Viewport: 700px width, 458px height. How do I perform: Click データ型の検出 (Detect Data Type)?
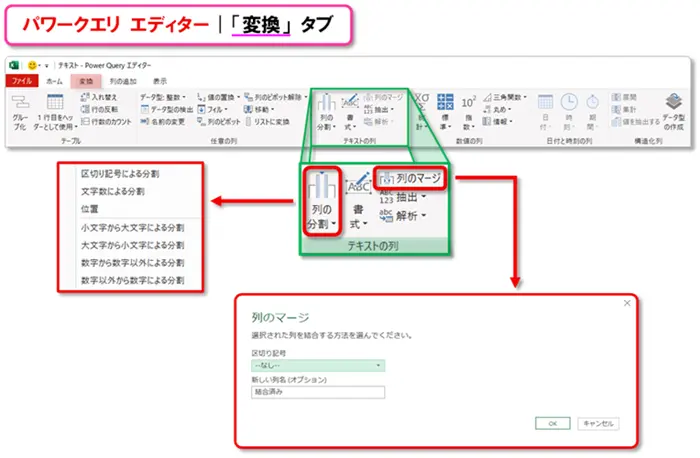[167, 109]
